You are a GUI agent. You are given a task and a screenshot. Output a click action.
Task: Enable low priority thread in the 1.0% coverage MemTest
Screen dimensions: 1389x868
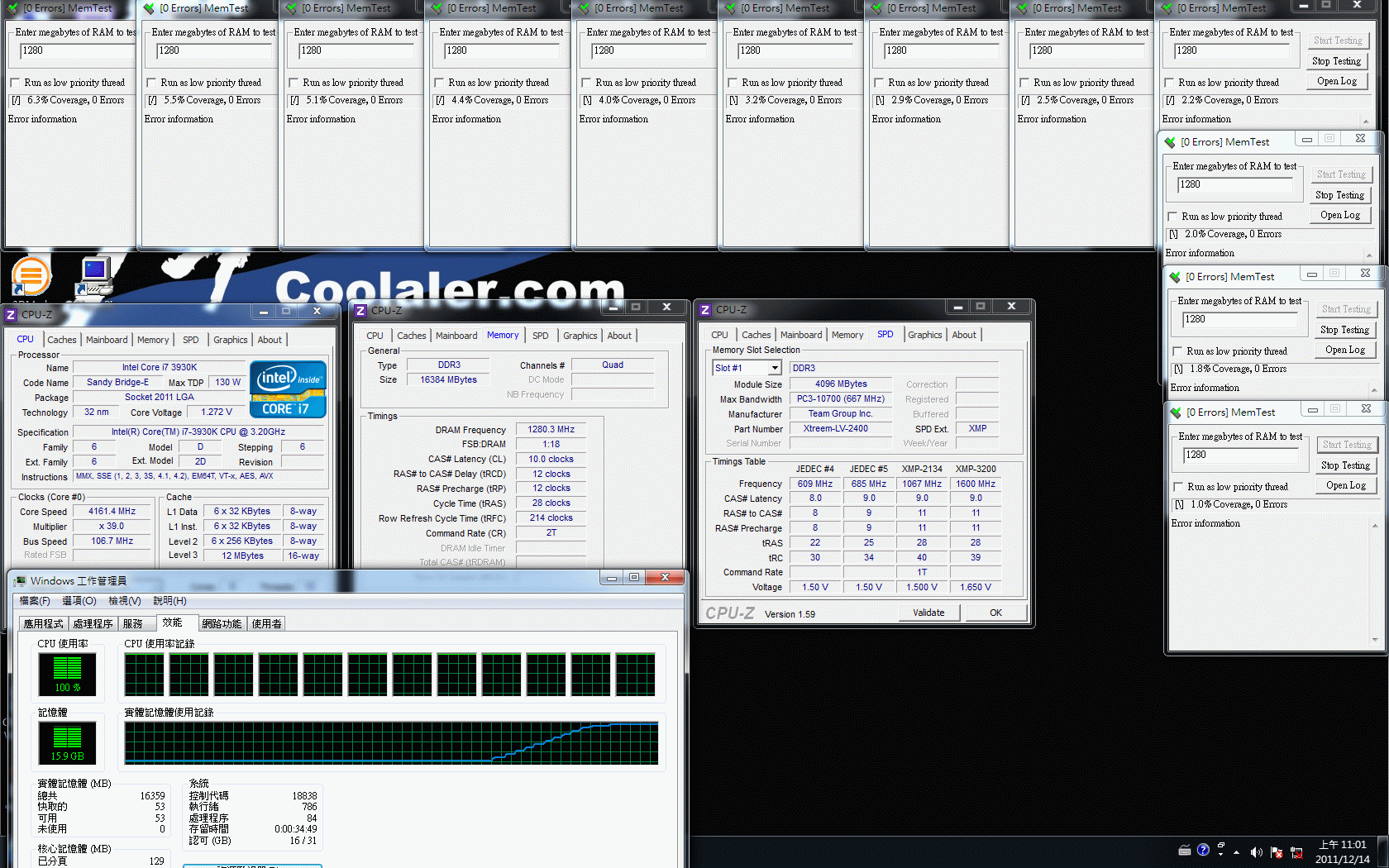1178,487
